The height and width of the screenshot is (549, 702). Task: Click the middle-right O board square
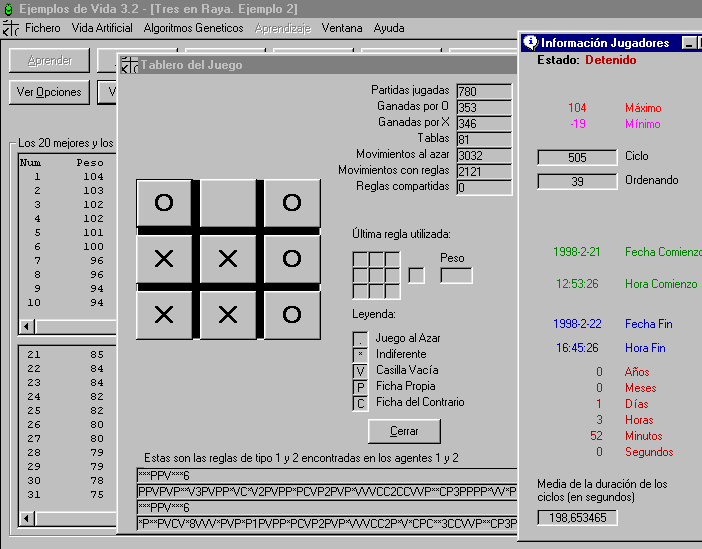292,259
